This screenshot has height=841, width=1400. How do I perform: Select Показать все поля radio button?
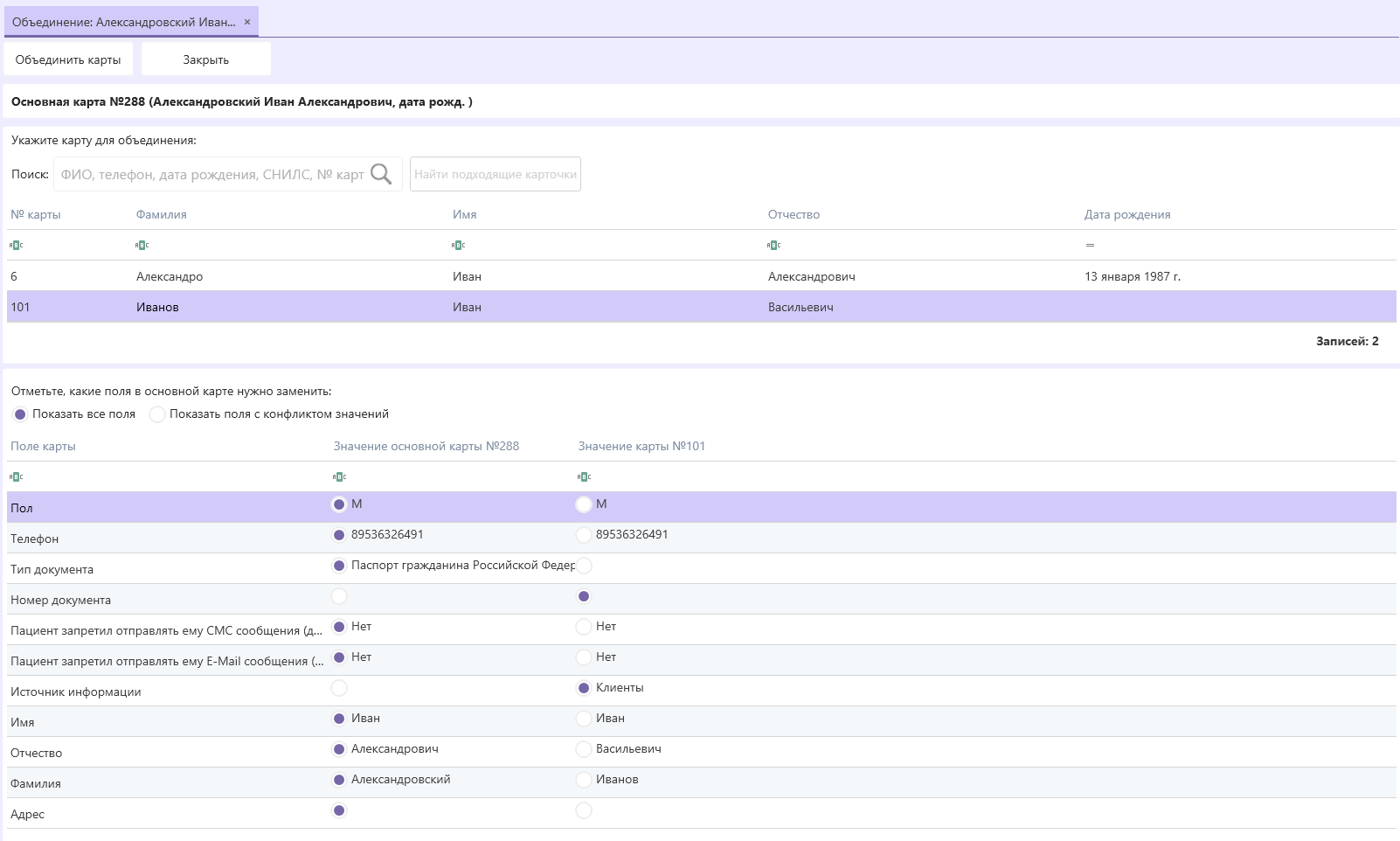20,414
